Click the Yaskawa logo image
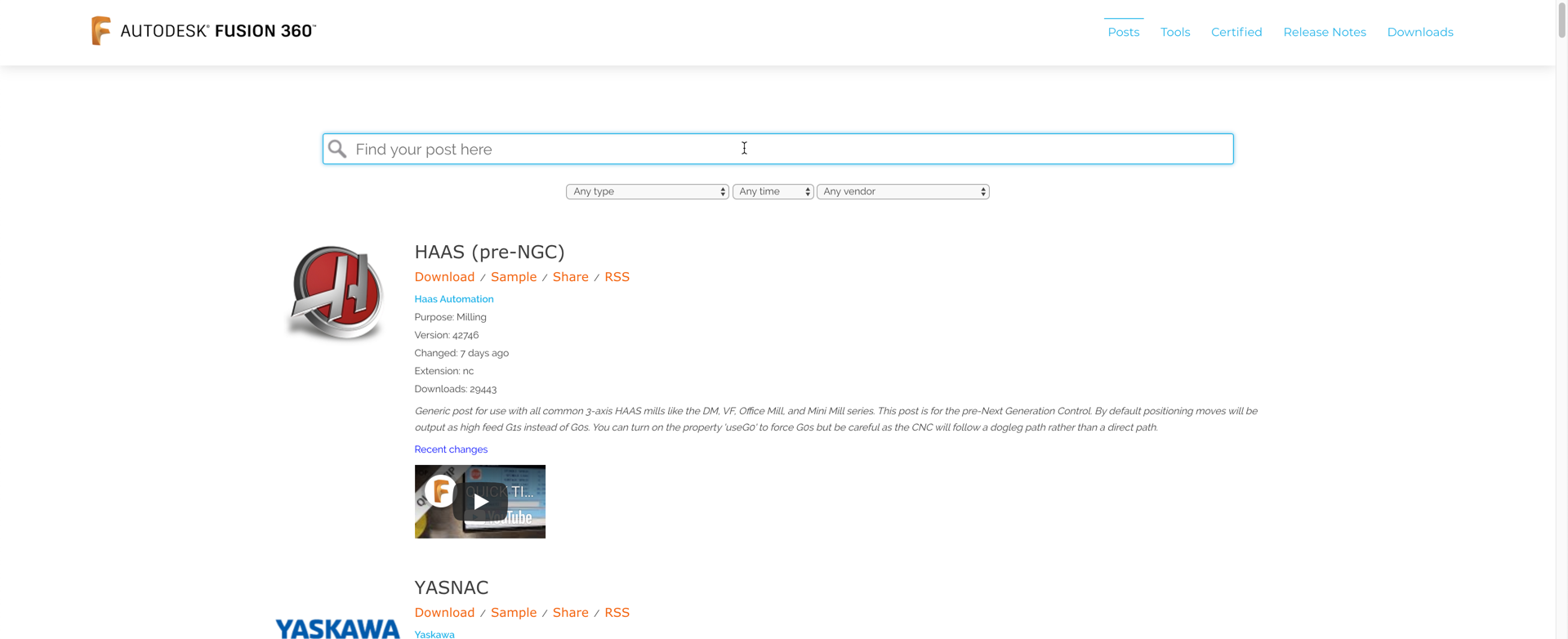The height and width of the screenshot is (639, 1568). pyautogui.click(x=337, y=628)
